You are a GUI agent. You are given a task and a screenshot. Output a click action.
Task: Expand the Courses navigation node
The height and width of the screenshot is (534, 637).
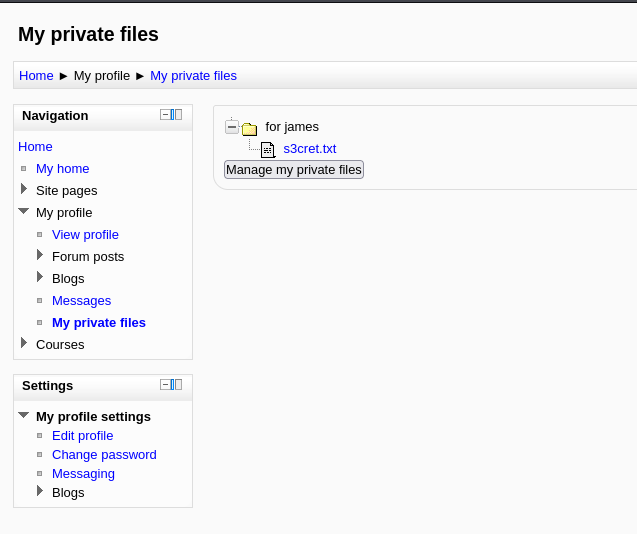24,343
